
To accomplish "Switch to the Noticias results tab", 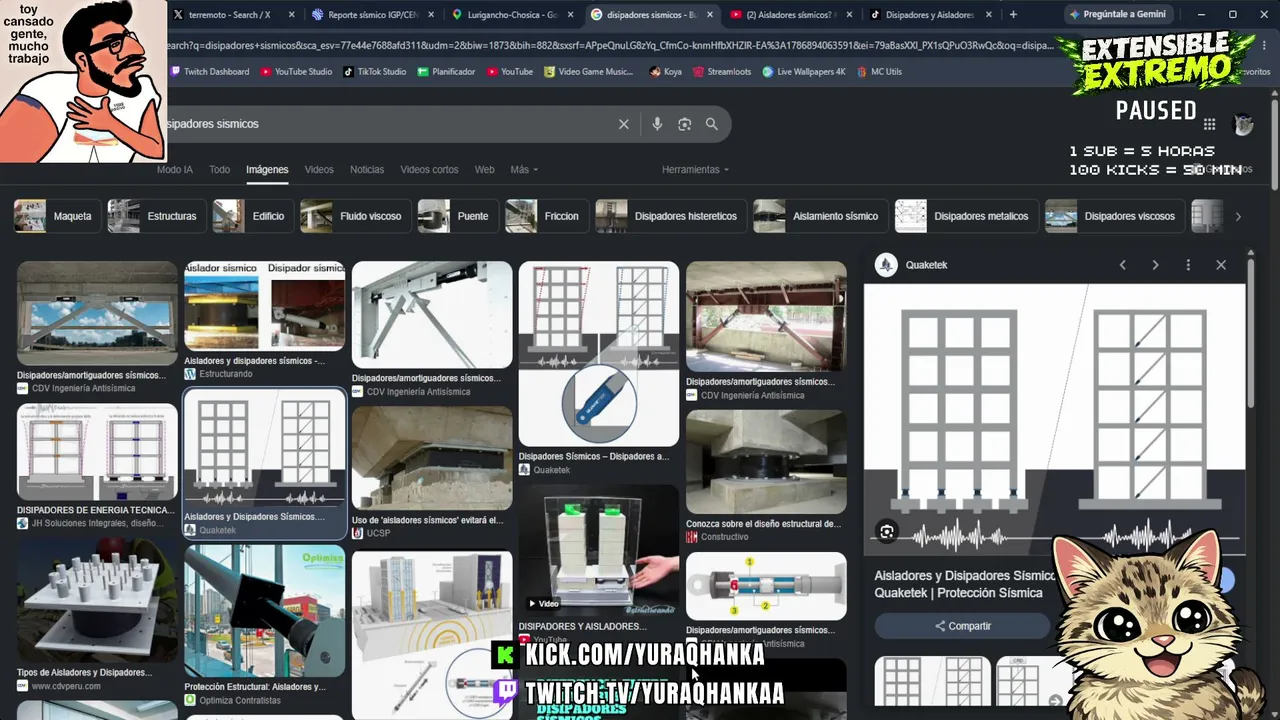I will tap(367, 170).
